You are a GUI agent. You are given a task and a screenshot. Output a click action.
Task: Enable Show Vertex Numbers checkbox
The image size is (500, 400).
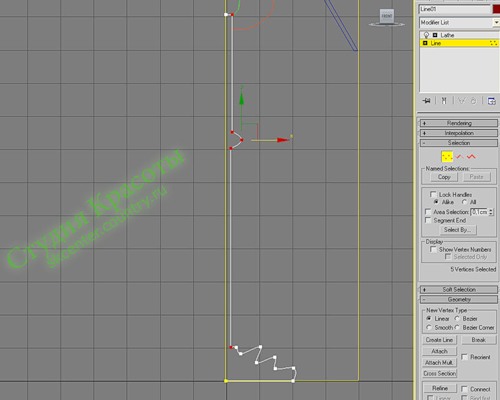[433, 249]
